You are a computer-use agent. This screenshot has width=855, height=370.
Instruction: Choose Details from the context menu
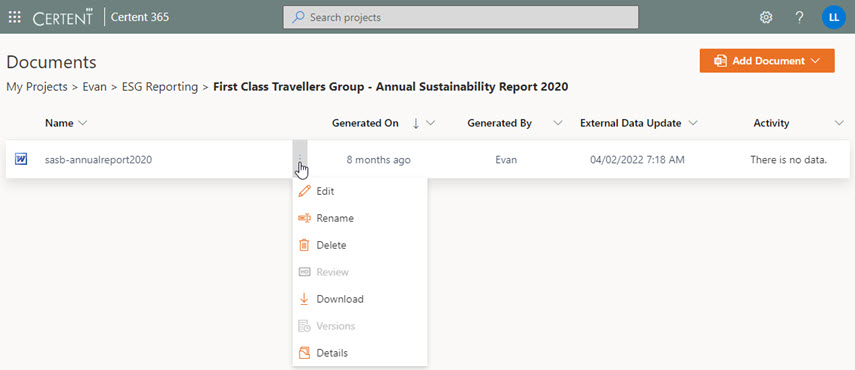(x=360, y=353)
